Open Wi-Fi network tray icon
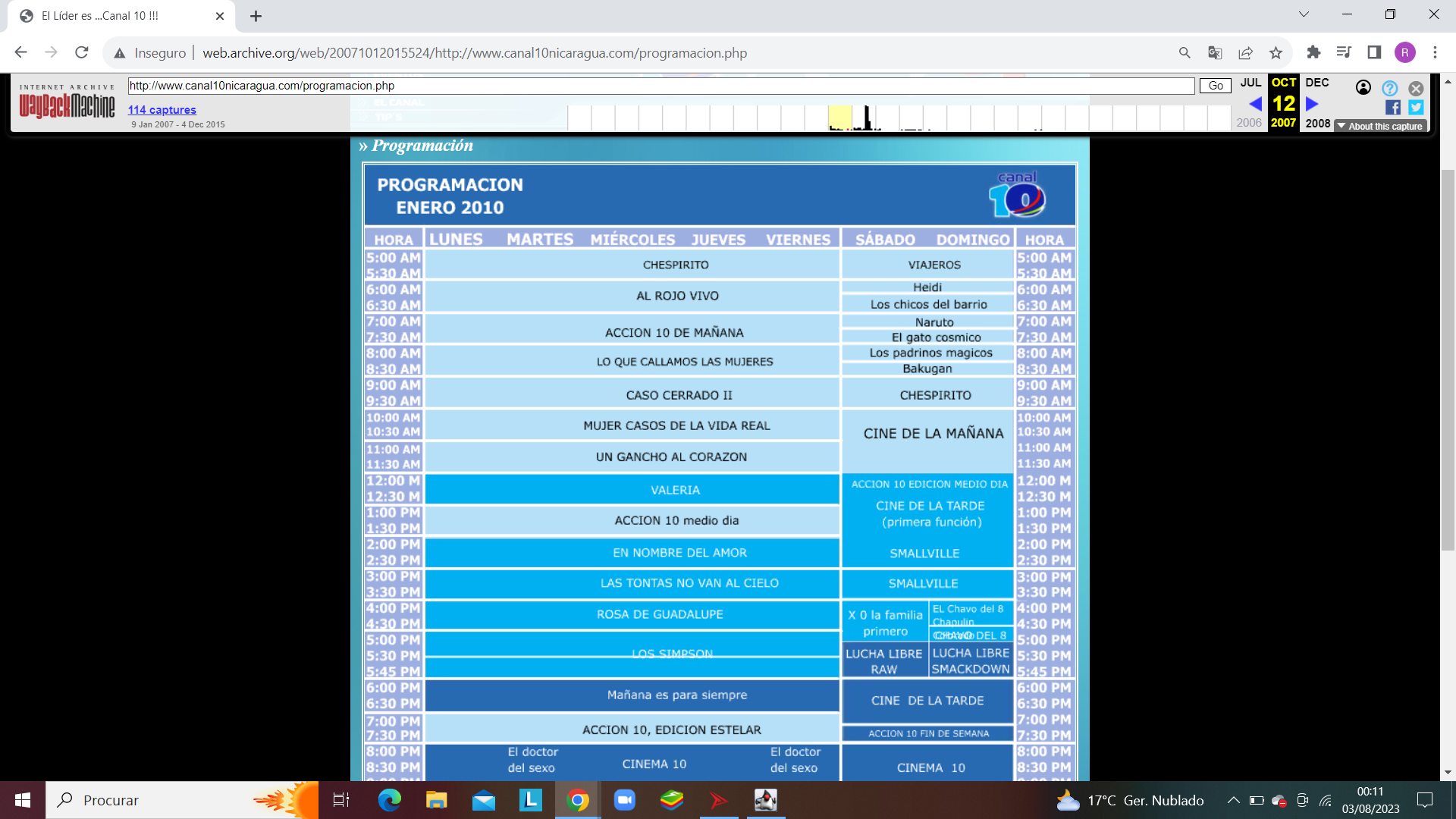 tap(1326, 800)
